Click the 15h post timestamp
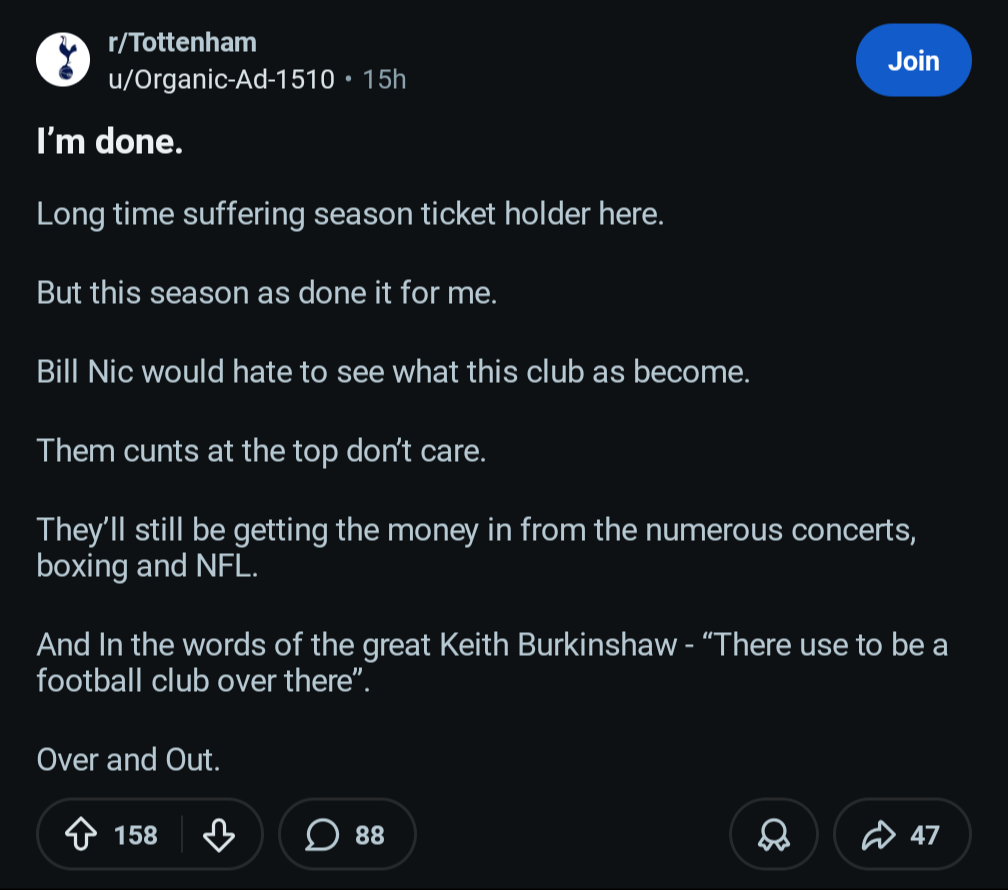Screen dimensions: 1008x890 pos(385,79)
